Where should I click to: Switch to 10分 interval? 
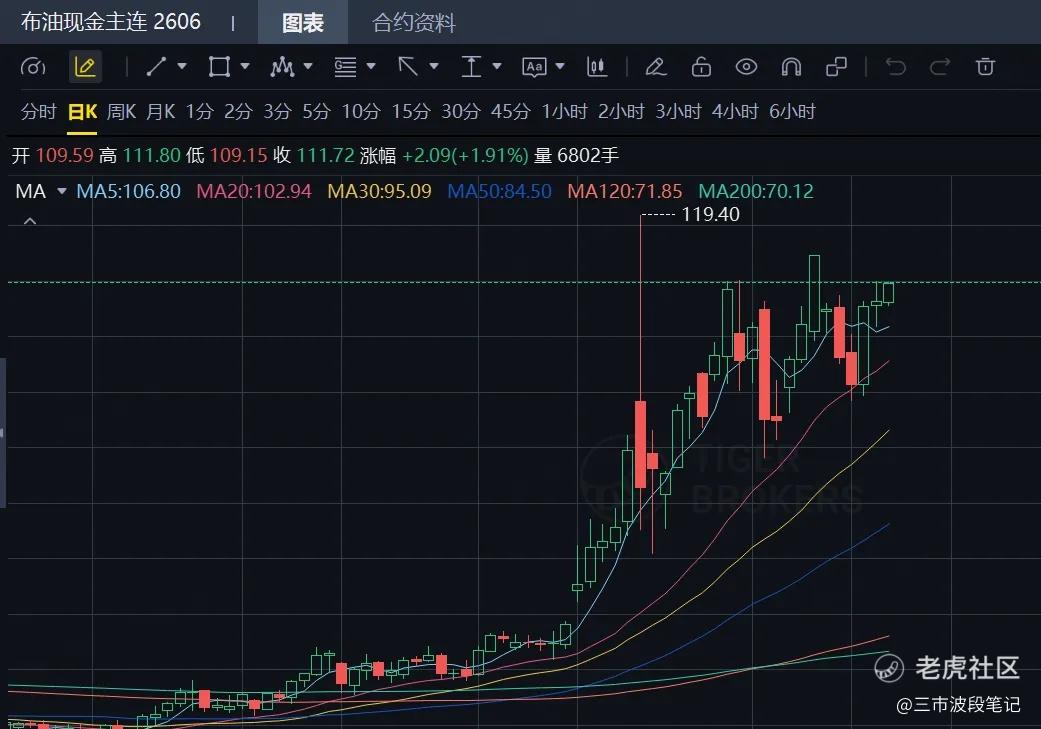361,112
